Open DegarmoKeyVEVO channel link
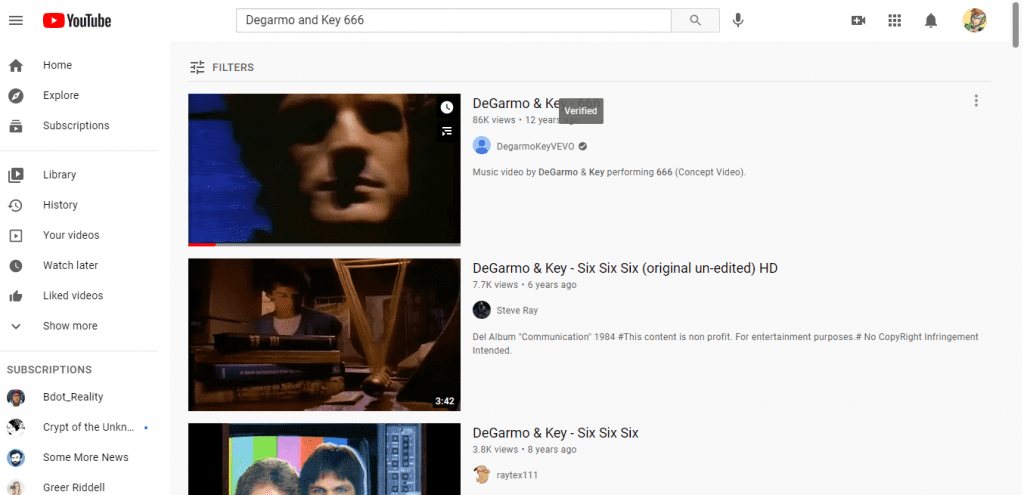Screen dimensions: 1024x495 [x=536, y=147]
